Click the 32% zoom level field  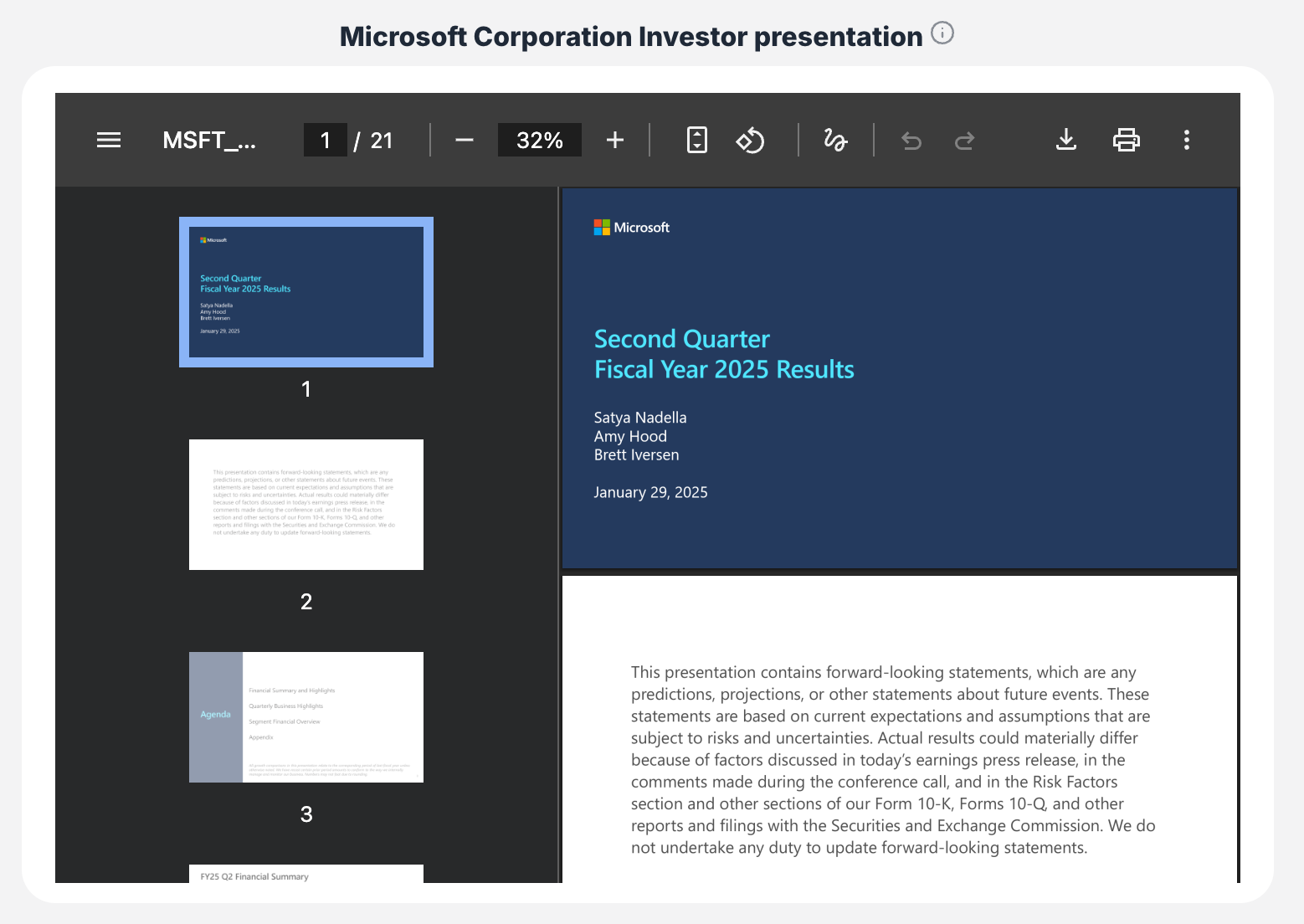pos(540,140)
